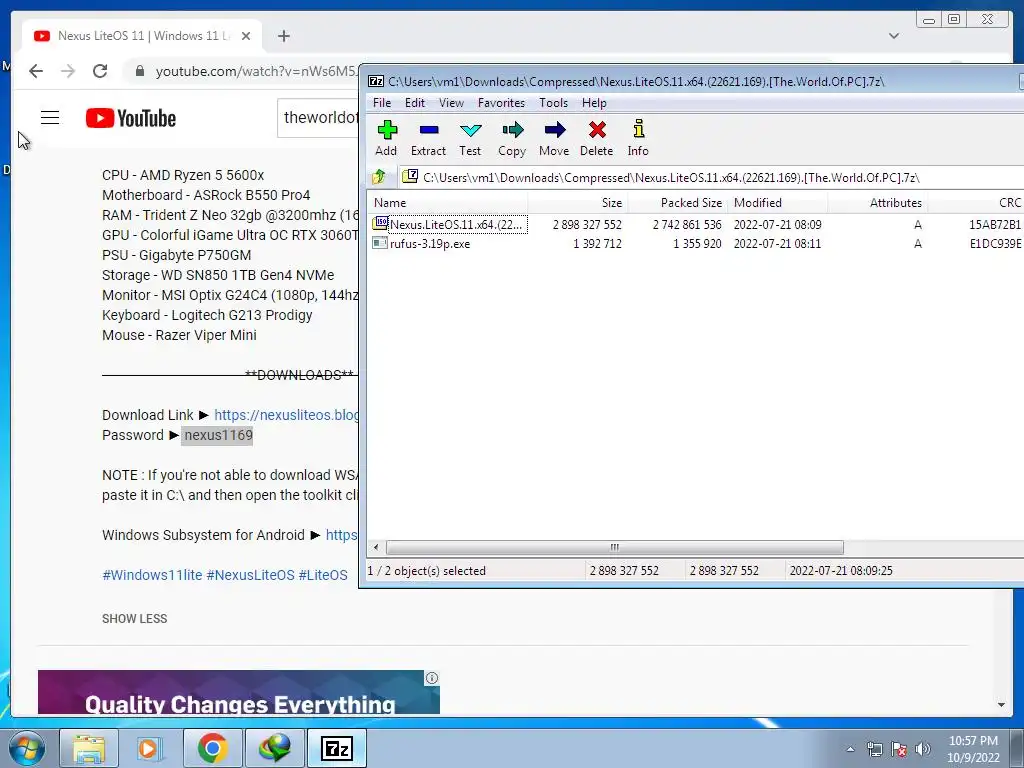This screenshot has width=1024, height=768.
Task: Sort by Packed Size column header
Action: [678, 202]
